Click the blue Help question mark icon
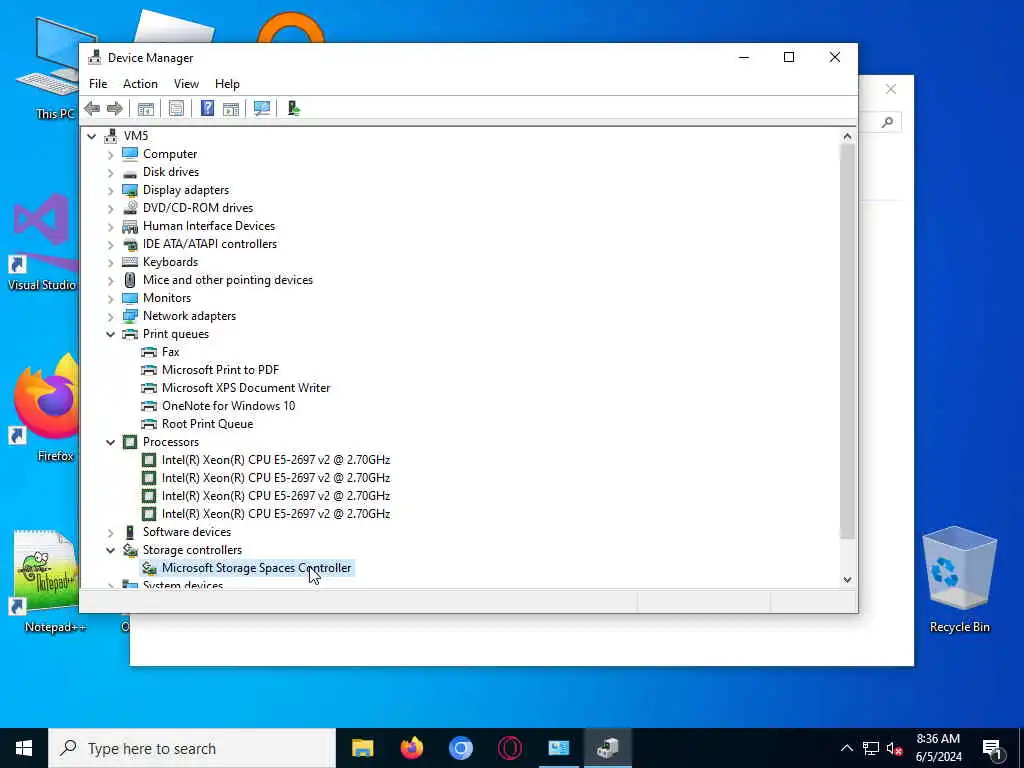 [x=207, y=108]
